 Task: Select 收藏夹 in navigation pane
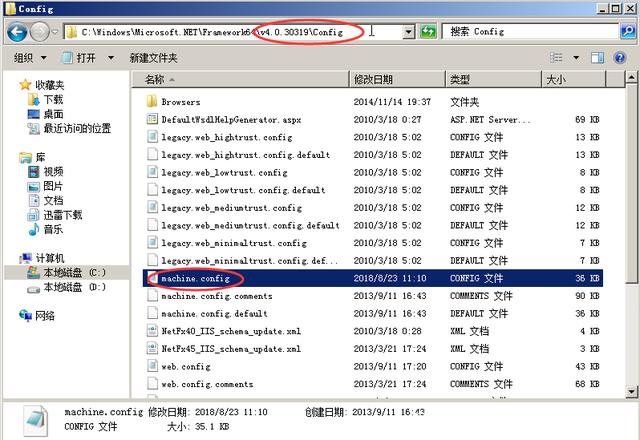coord(42,85)
